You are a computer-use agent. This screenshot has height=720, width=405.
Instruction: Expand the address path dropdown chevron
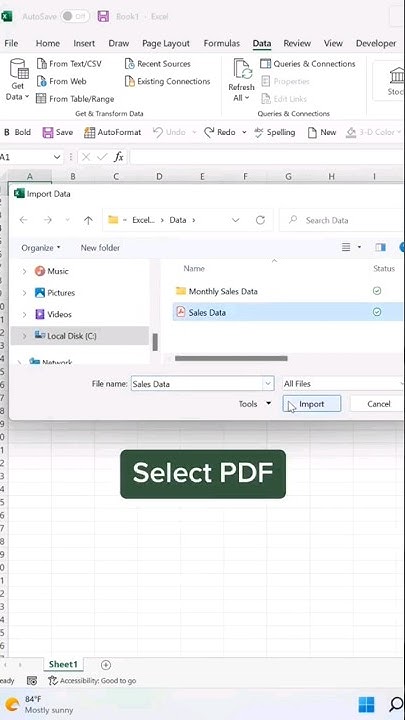(x=236, y=220)
